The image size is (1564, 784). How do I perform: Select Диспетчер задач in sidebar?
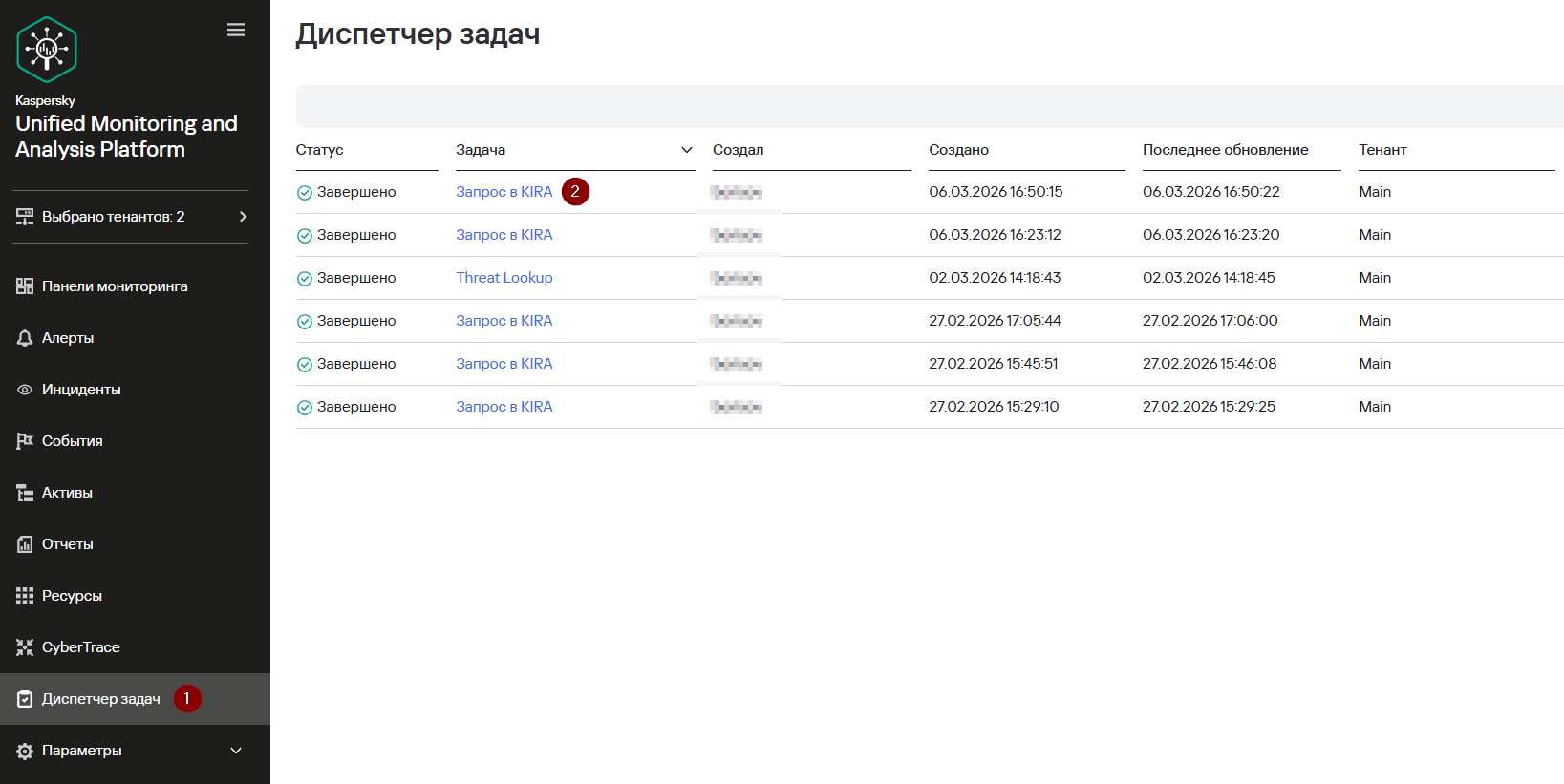coord(101,699)
